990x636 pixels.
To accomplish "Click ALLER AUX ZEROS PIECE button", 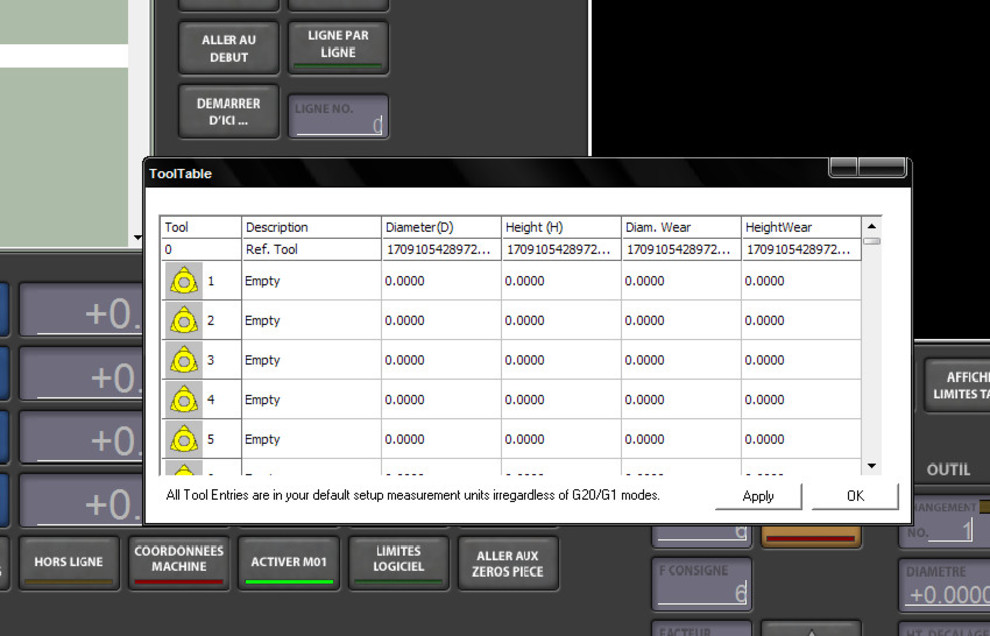I will pos(508,563).
